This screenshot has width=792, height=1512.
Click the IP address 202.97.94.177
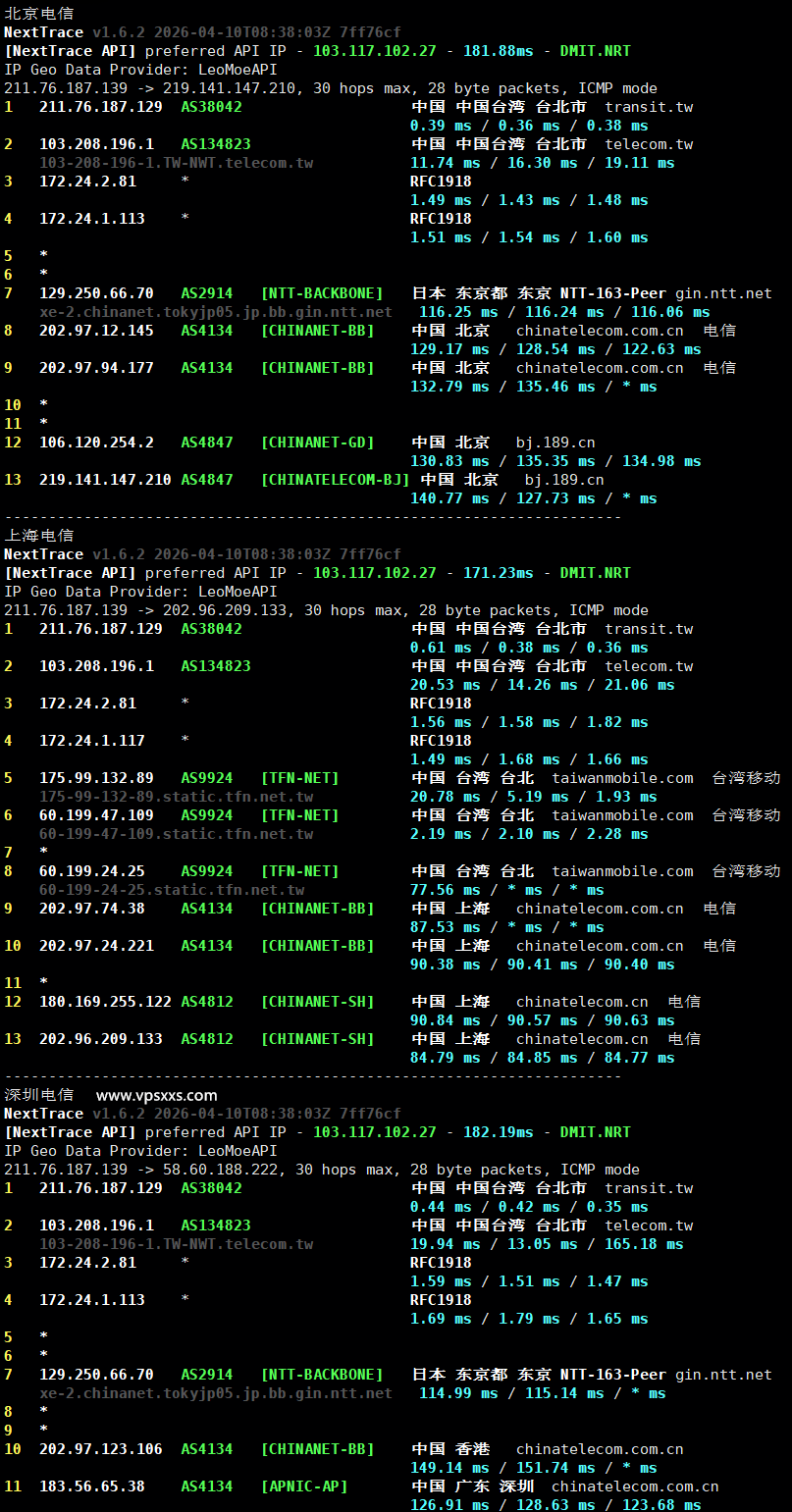(96, 368)
